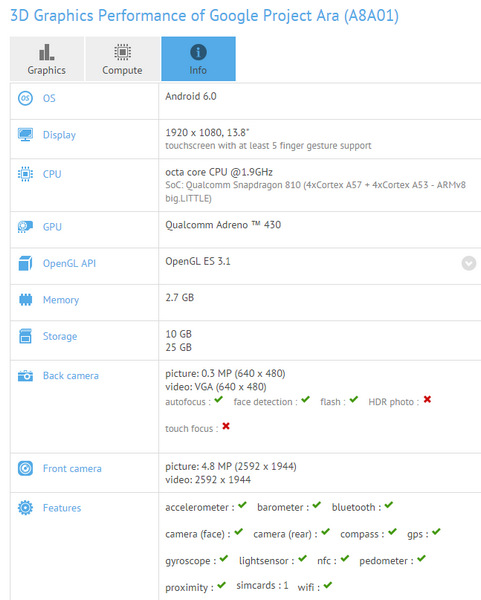
Task: Click the Display monitor icon
Action: point(25,135)
